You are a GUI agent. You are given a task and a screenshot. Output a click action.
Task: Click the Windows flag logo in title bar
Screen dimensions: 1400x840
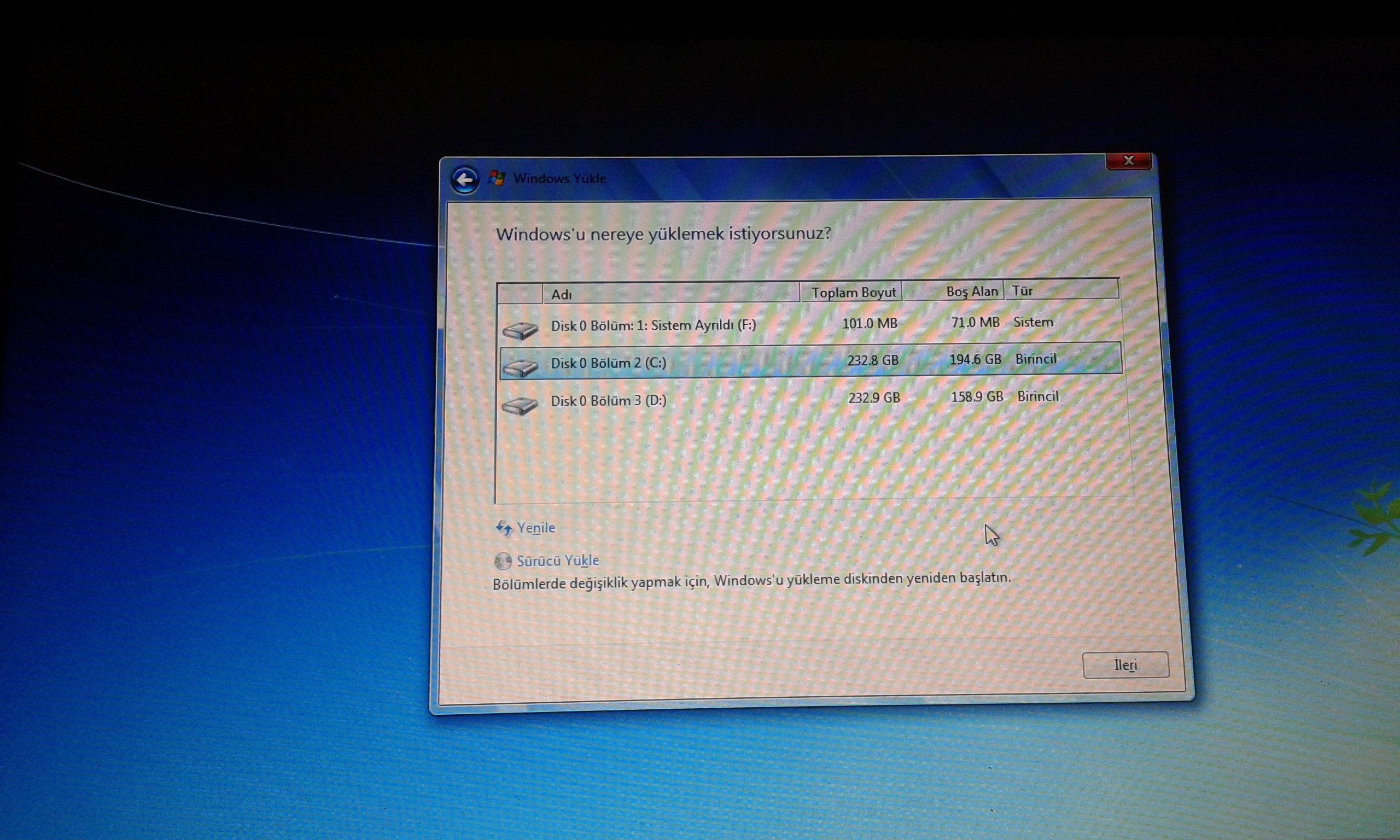click(x=497, y=178)
